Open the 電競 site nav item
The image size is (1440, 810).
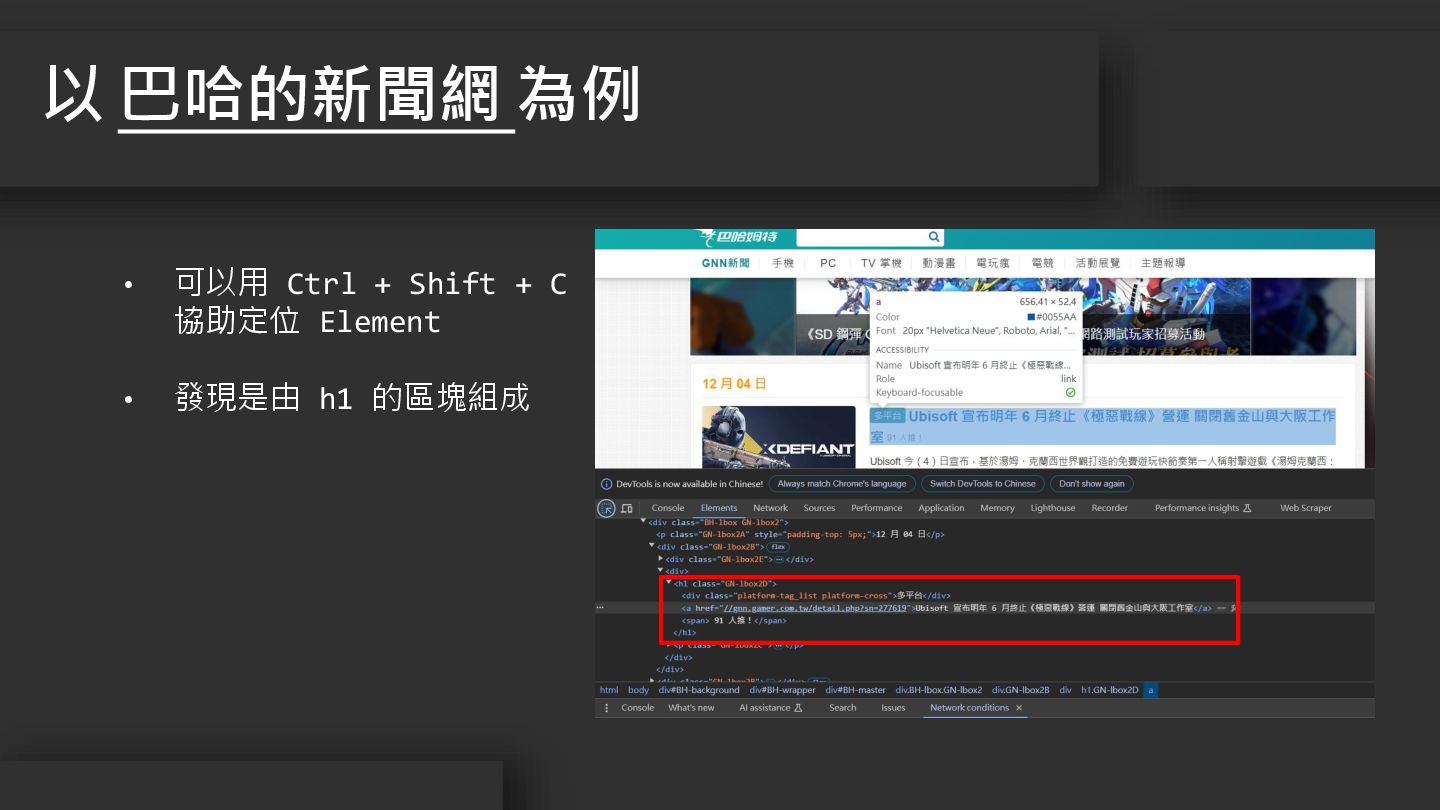(1042, 263)
